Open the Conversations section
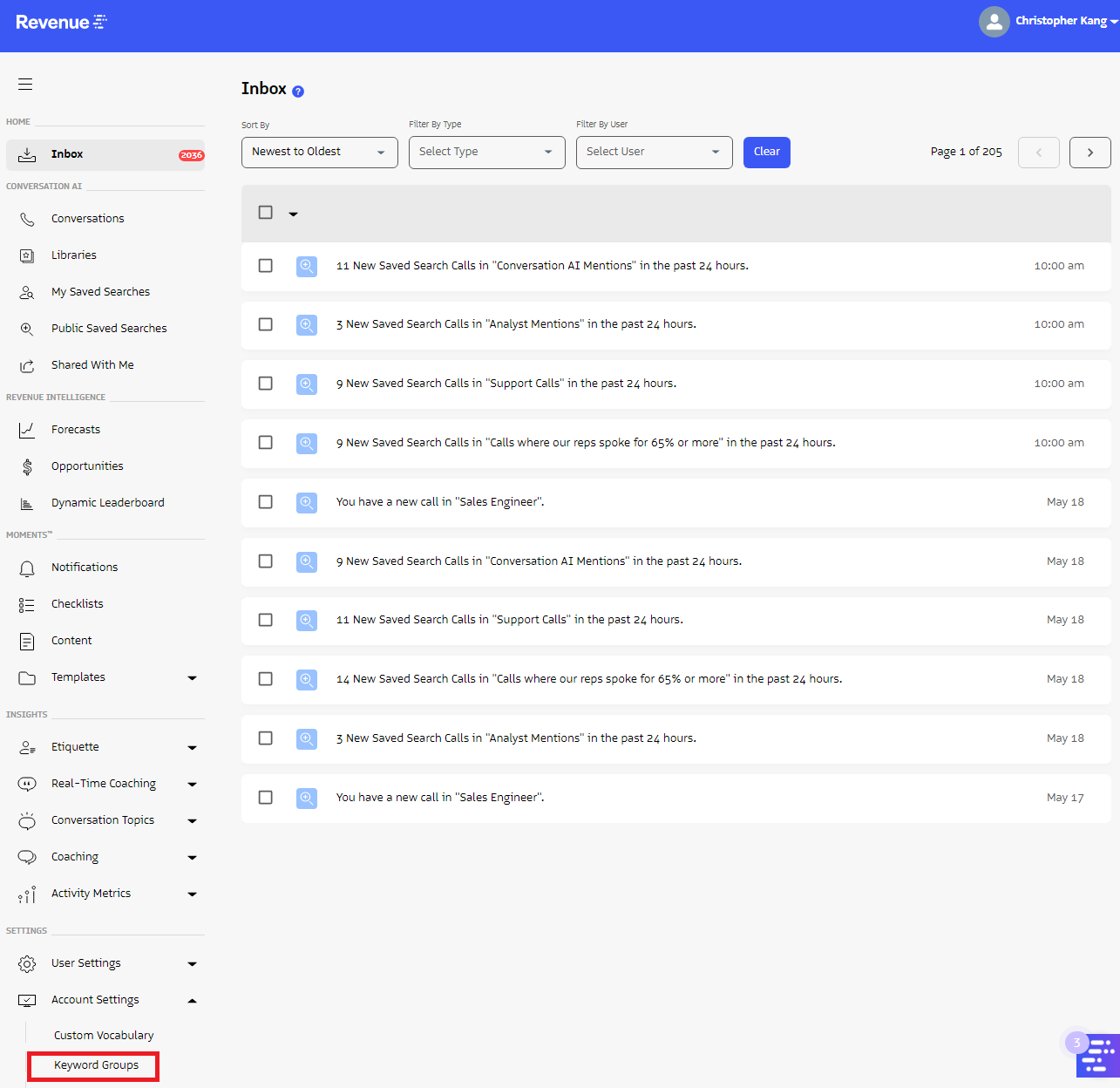Screen dimensions: 1120x1088 click(87, 218)
